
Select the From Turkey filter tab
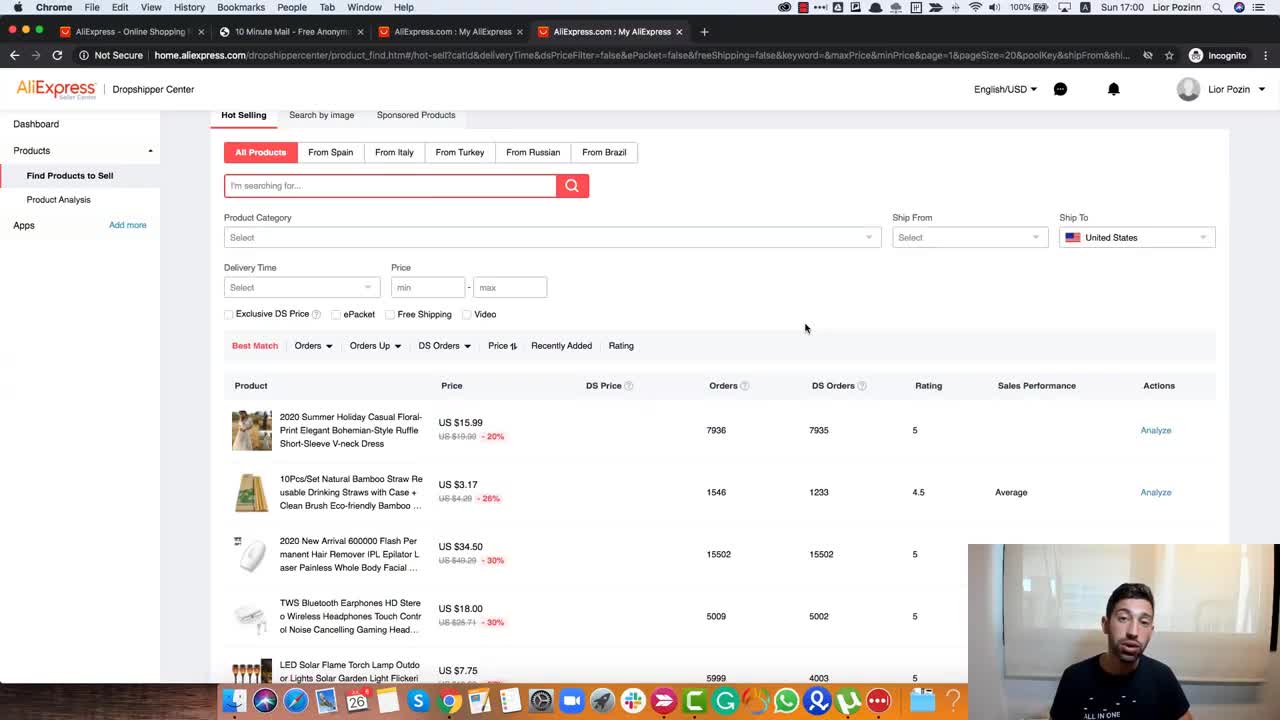coord(460,152)
